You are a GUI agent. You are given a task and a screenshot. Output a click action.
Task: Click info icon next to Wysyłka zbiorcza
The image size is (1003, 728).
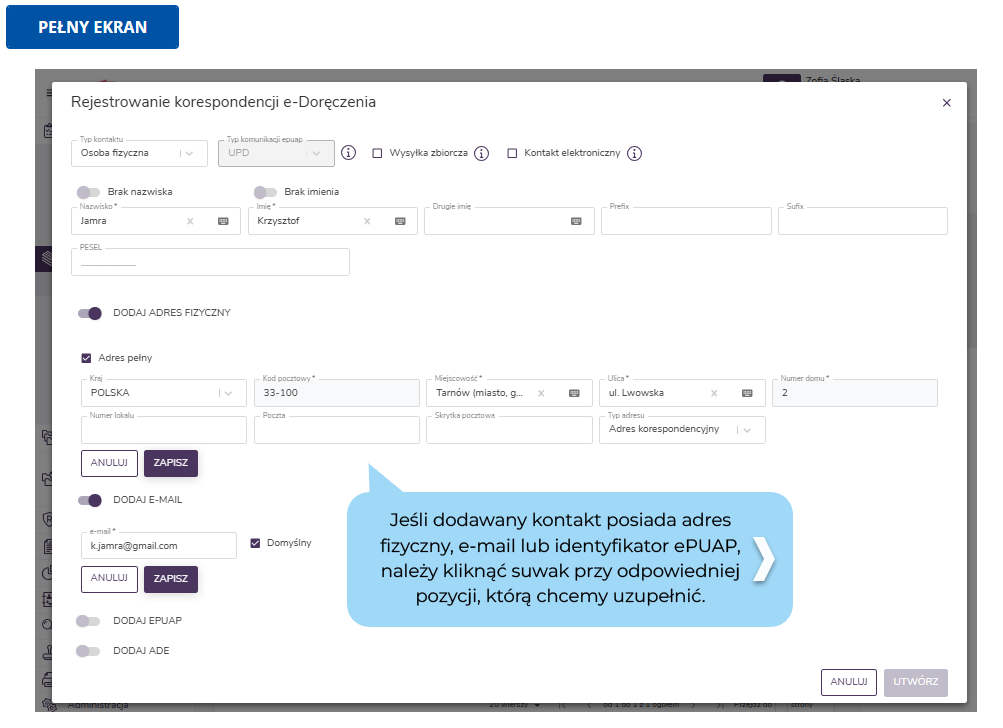[481, 153]
